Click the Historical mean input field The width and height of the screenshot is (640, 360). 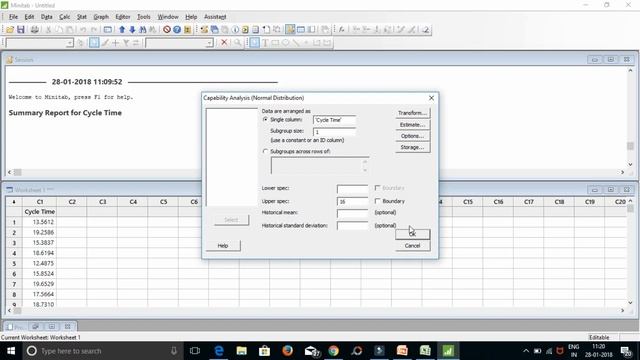pos(352,213)
